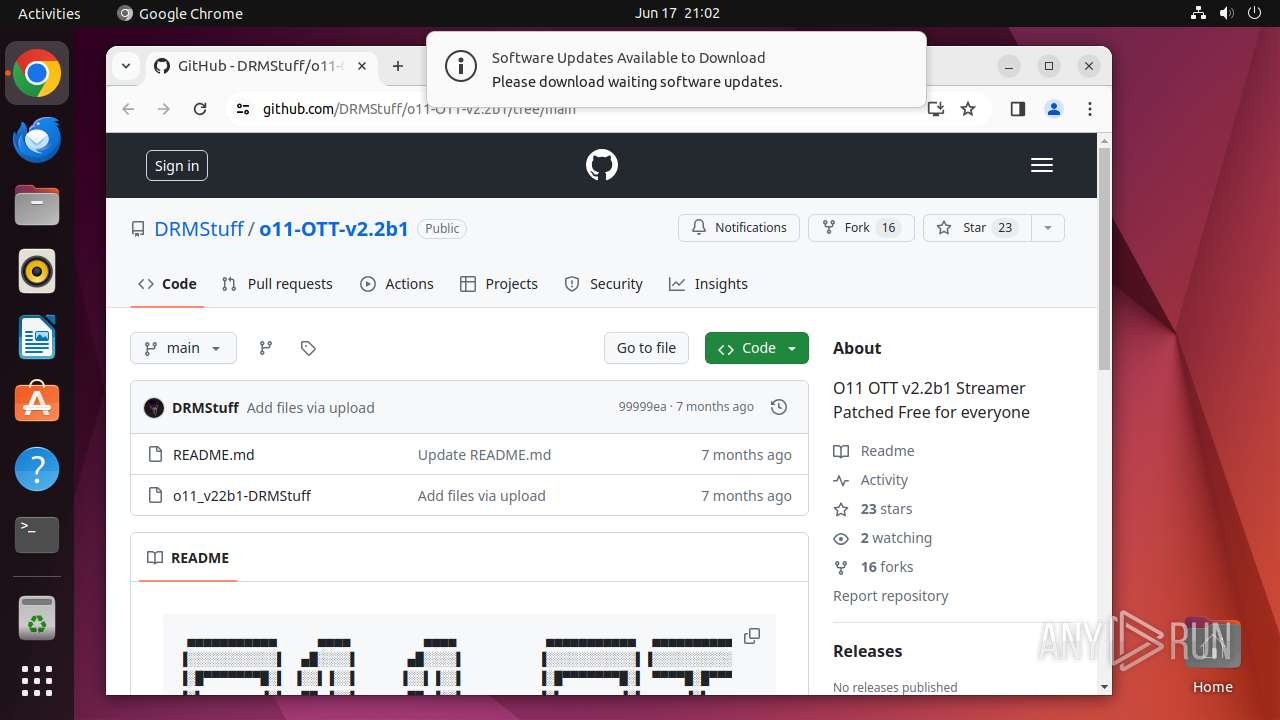
Task: Open the system status menu
Action: pos(1226,13)
